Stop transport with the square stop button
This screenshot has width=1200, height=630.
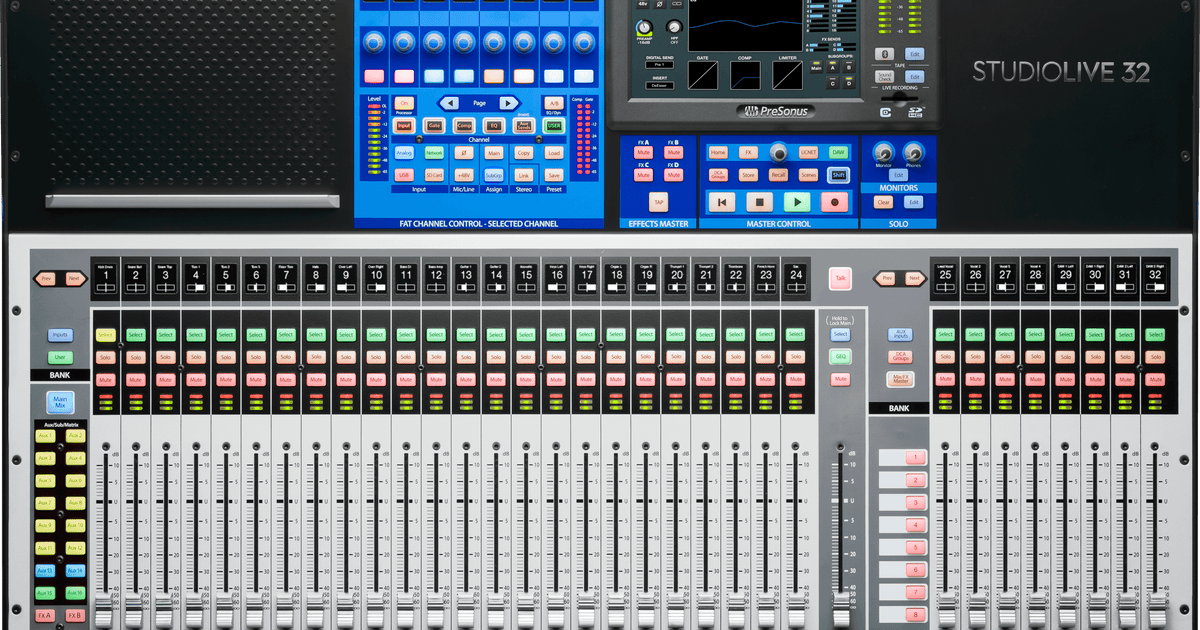760,202
